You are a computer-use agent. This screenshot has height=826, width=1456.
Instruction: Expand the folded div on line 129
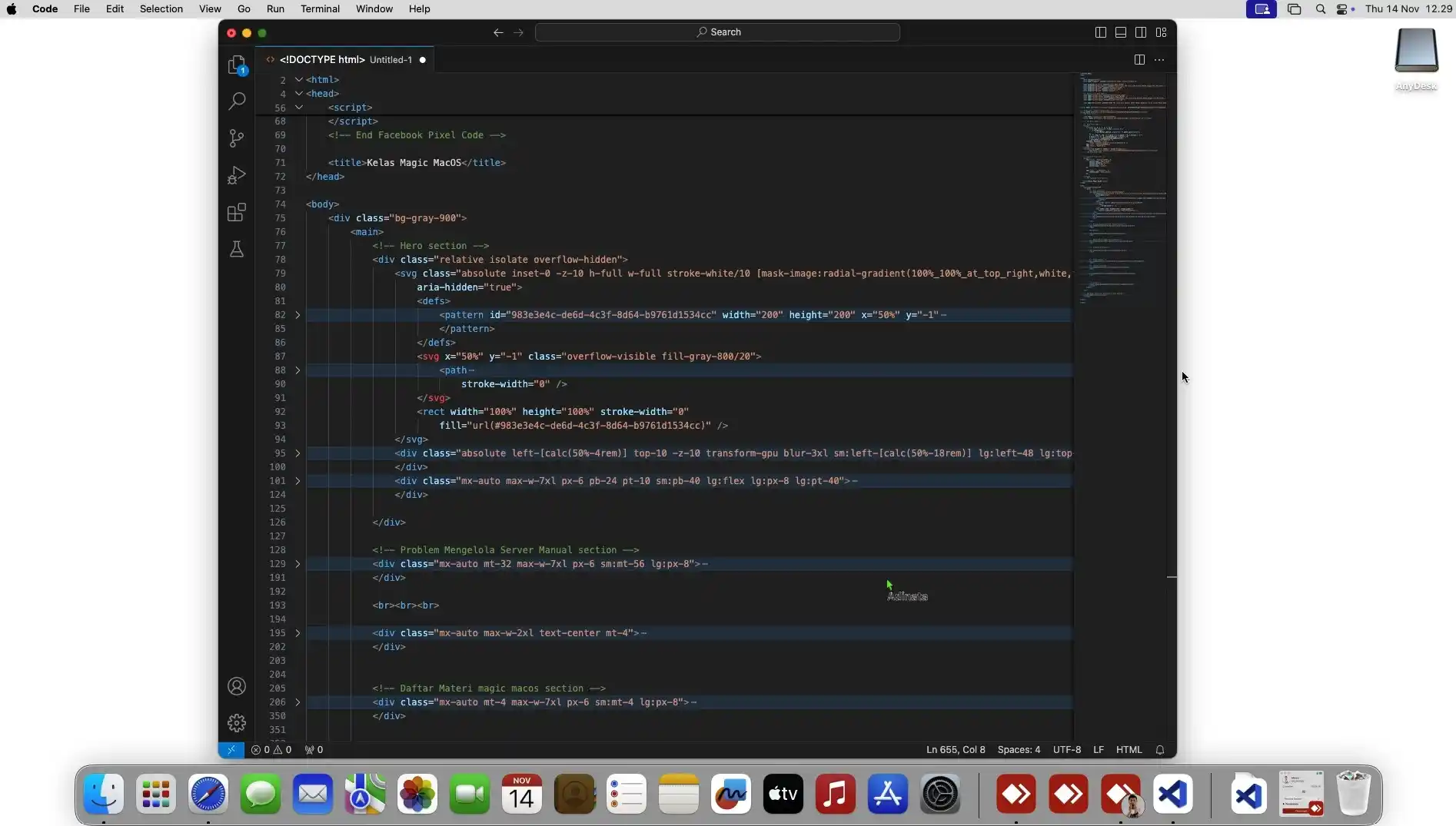[298, 564]
